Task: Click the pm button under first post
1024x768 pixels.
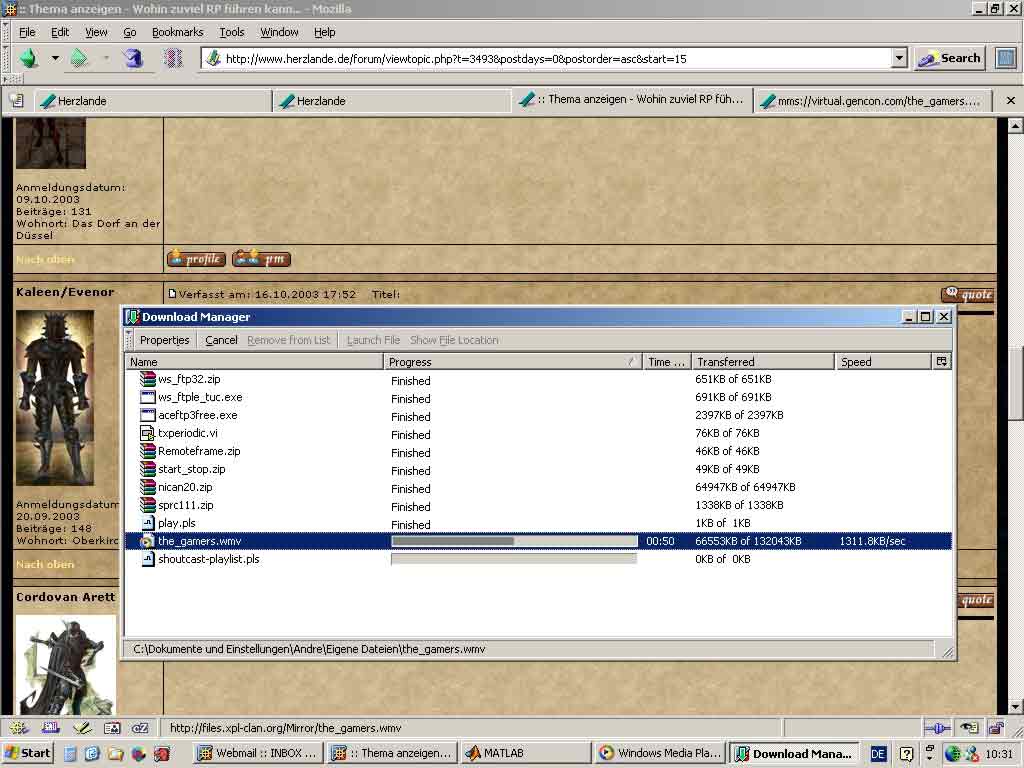Action: (x=261, y=259)
